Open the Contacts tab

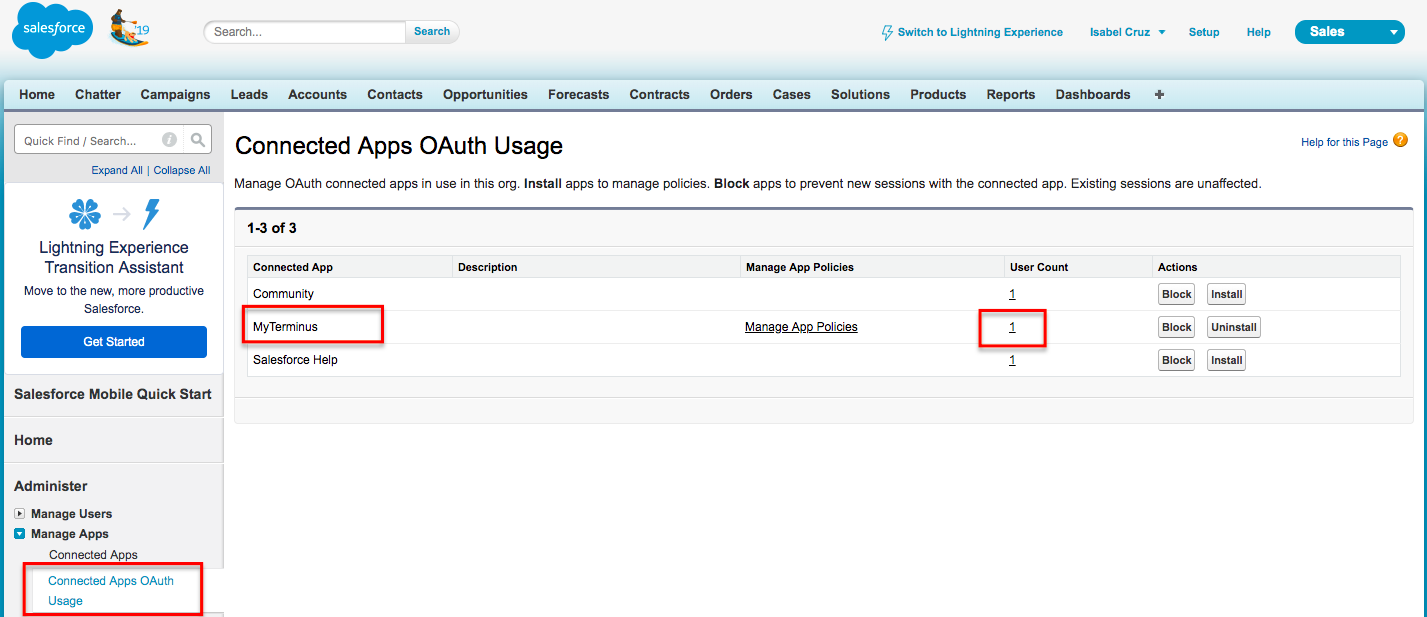[395, 94]
